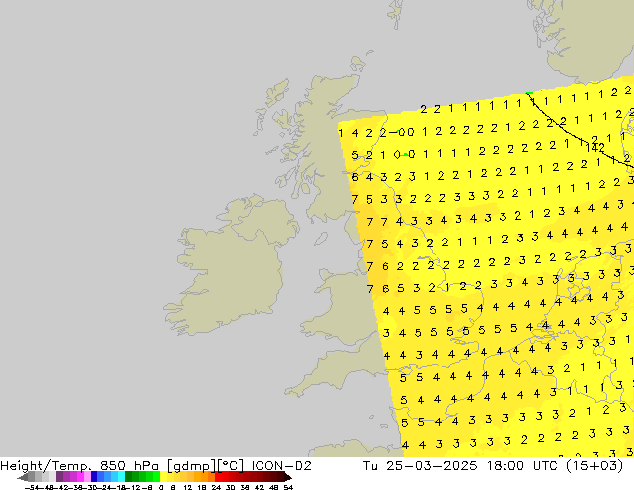Click the 'ICON-D2' model label
Image resolution: width=634 pixels, height=490 pixels.
click(x=281, y=466)
